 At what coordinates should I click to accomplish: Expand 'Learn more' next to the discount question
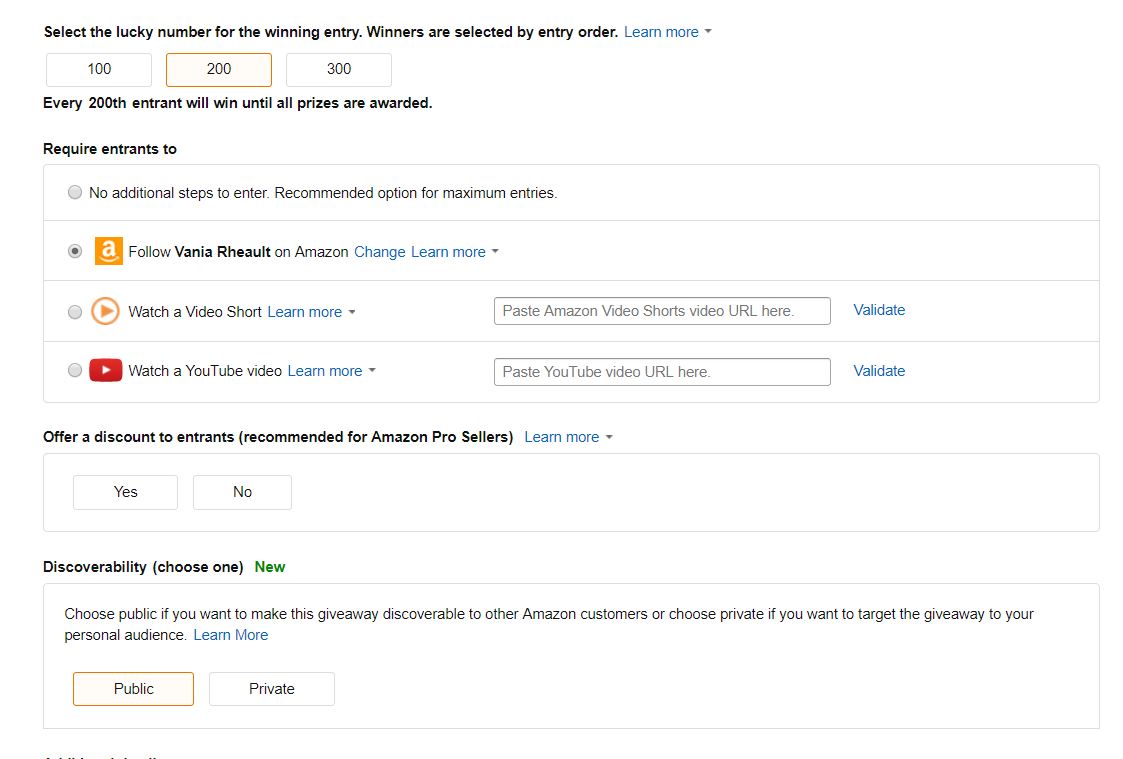[x=561, y=436]
